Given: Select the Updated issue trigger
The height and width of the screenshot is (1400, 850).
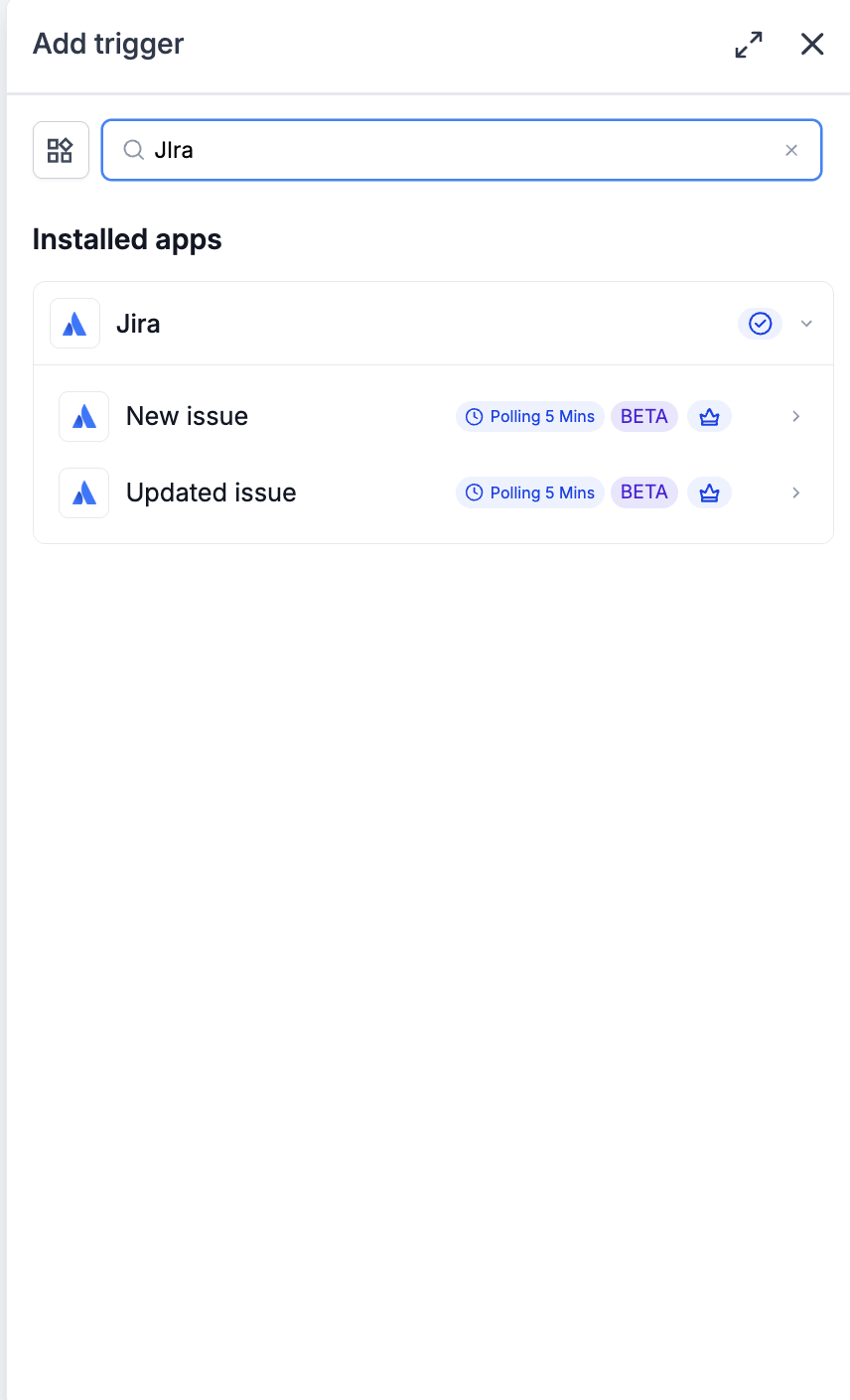Looking at the screenshot, I should (x=433, y=492).
